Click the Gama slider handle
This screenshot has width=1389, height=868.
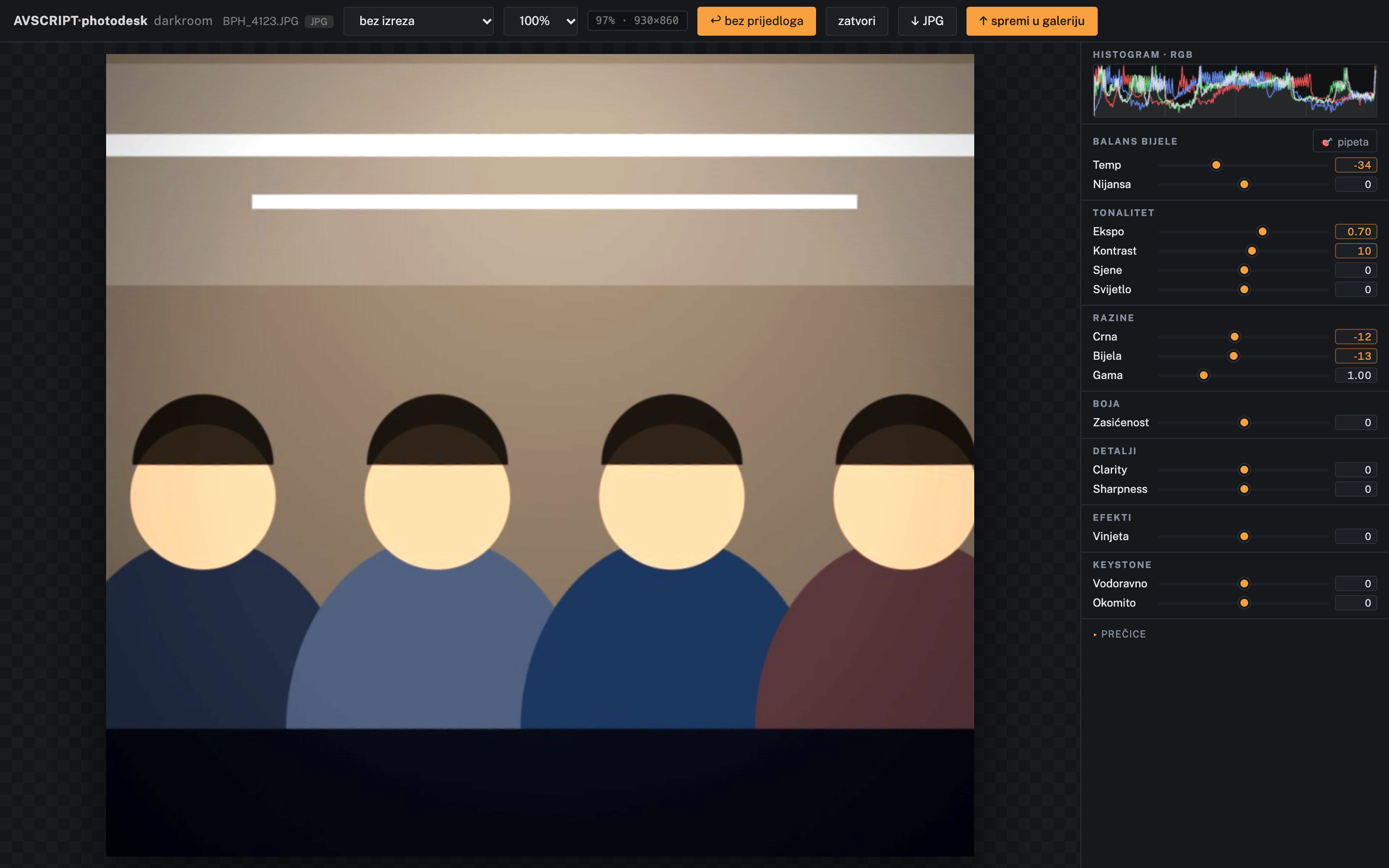click(1203, 376)
